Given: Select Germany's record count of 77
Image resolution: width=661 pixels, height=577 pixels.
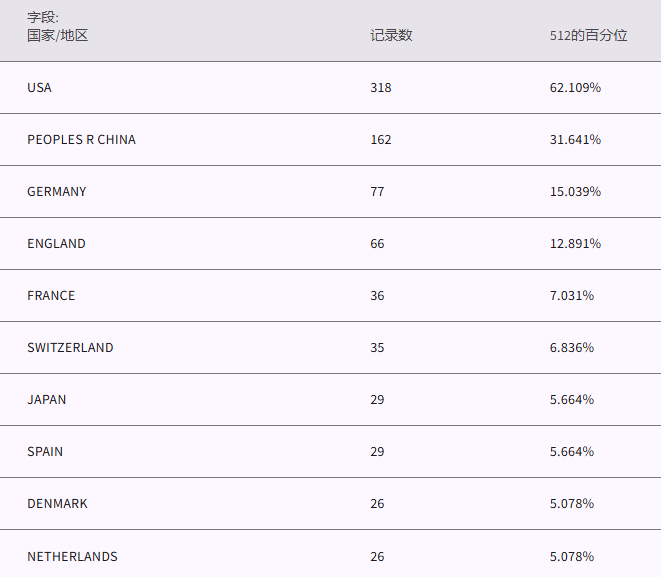Looking at the screenshot, I should pos(377,192).
